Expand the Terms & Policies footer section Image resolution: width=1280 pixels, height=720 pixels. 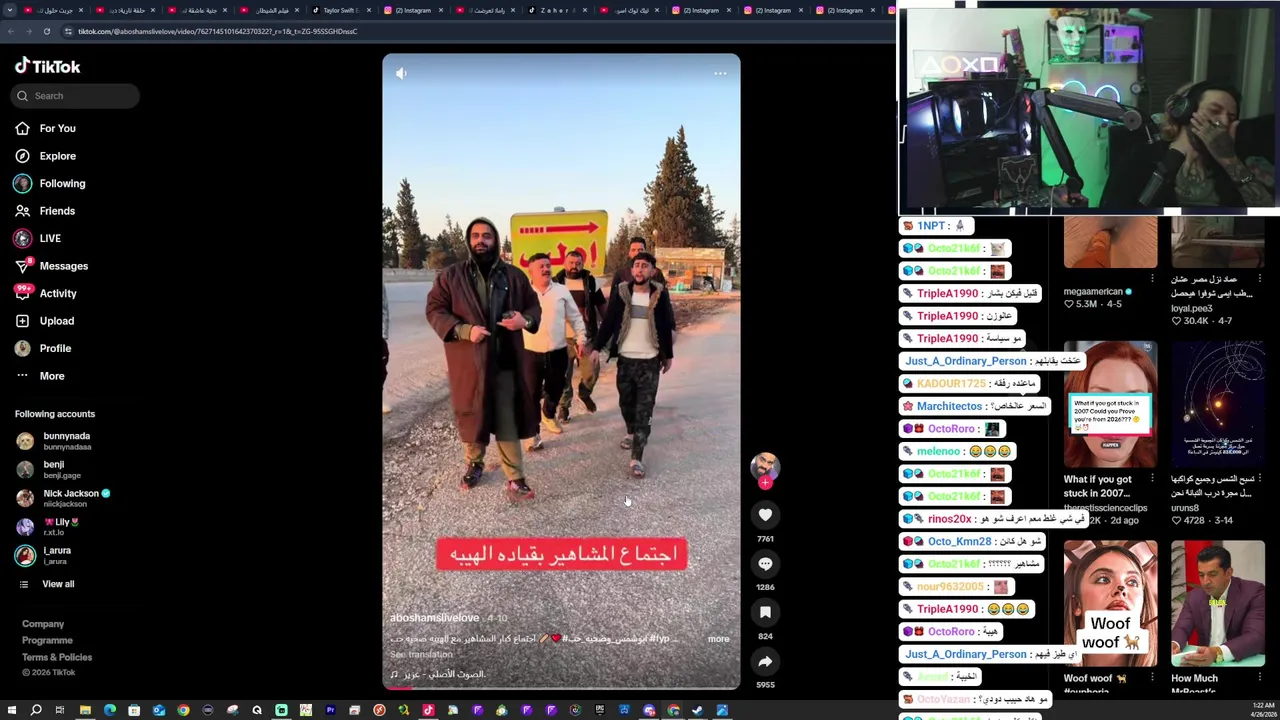click(57, 657)
